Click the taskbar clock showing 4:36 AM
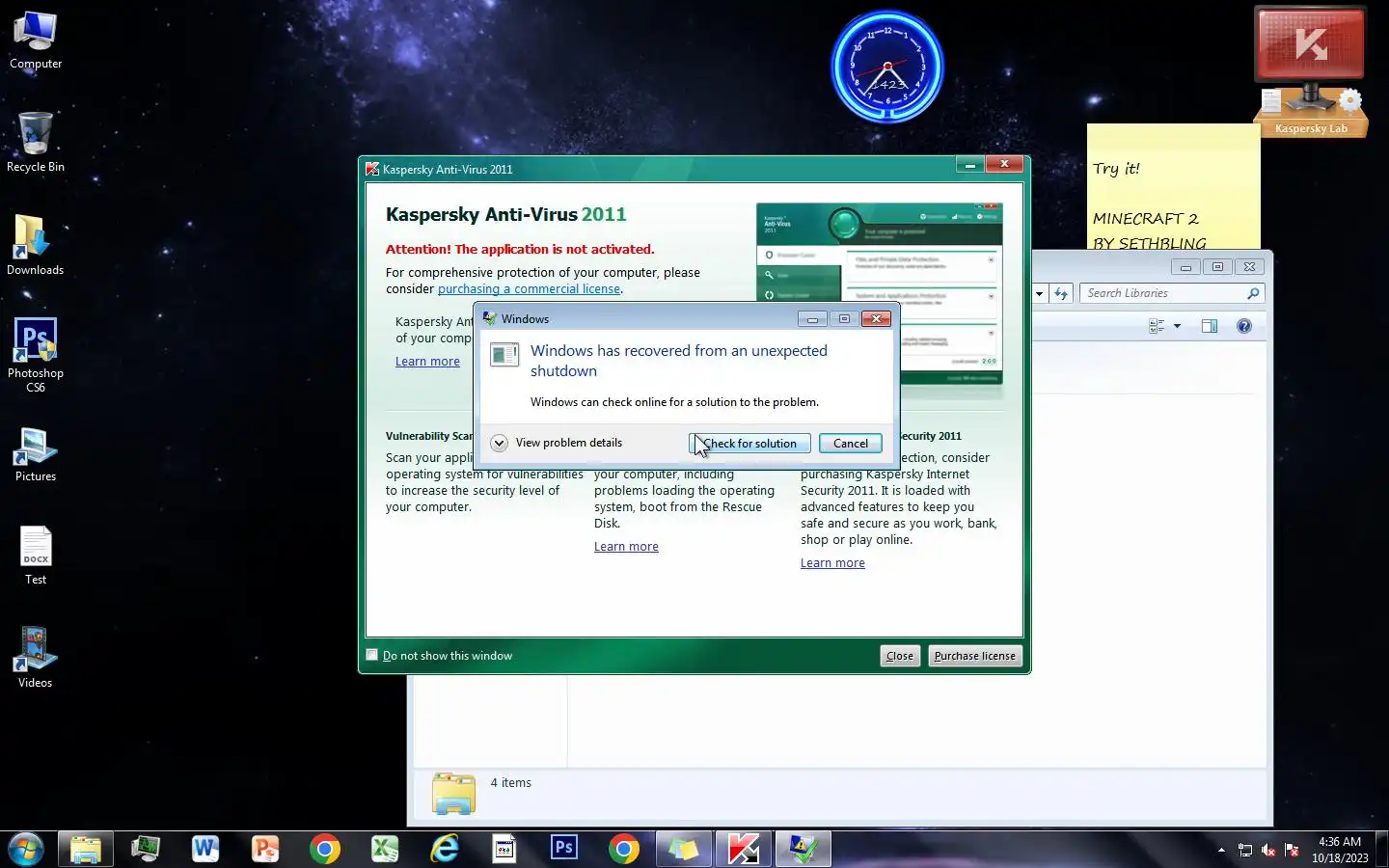Viewport: 1389px width, 868px height. [1340, 850]
